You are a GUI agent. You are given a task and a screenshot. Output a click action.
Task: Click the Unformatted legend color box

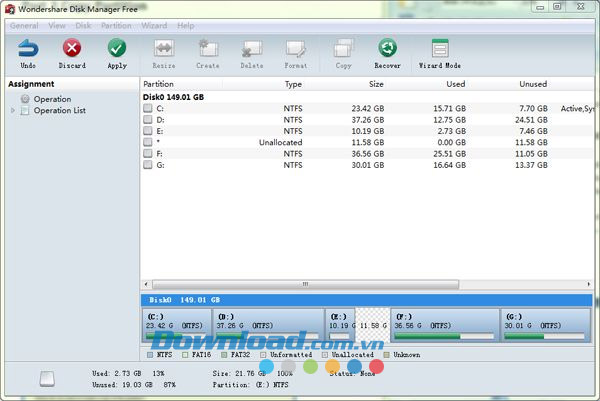(x=263, y=355)
